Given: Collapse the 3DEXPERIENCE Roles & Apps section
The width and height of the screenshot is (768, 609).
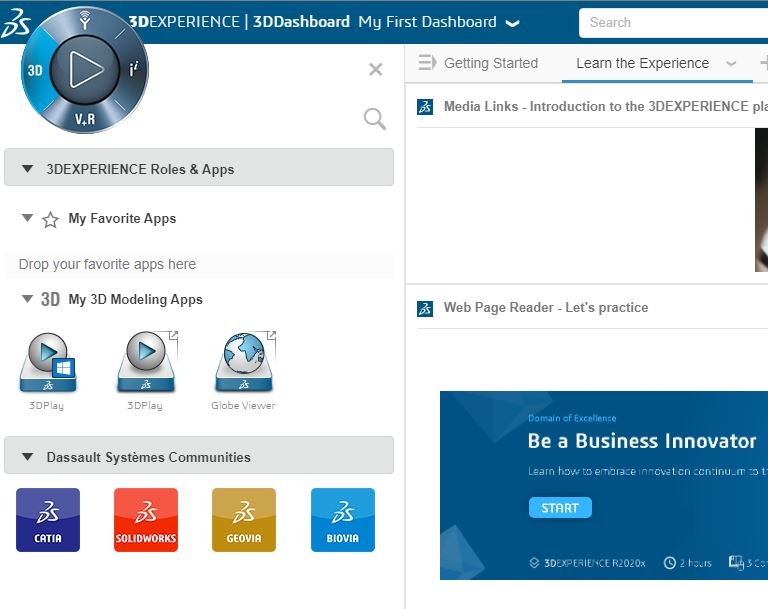Looking at the screenshot, I should tap(28, 169).
